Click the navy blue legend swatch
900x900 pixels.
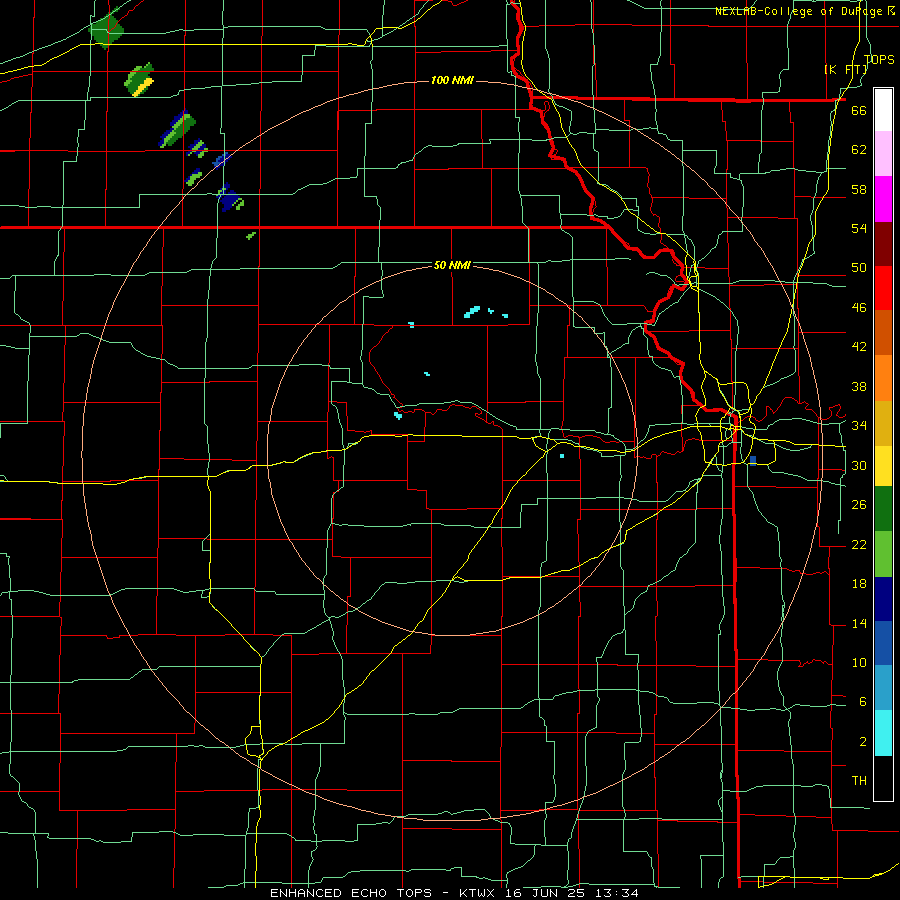[883, 599]
